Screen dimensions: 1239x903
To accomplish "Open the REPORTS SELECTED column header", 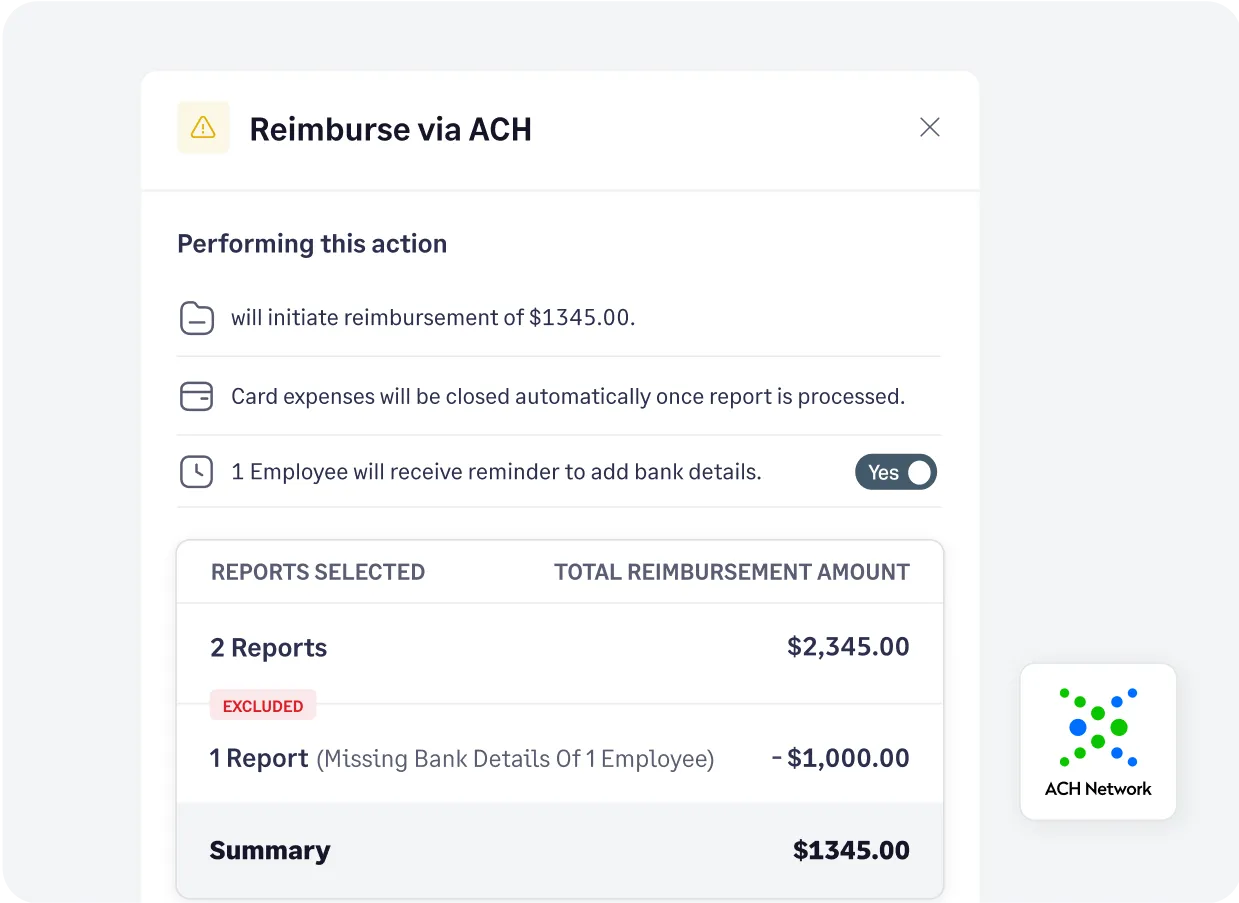I will [x=317, y=571].
